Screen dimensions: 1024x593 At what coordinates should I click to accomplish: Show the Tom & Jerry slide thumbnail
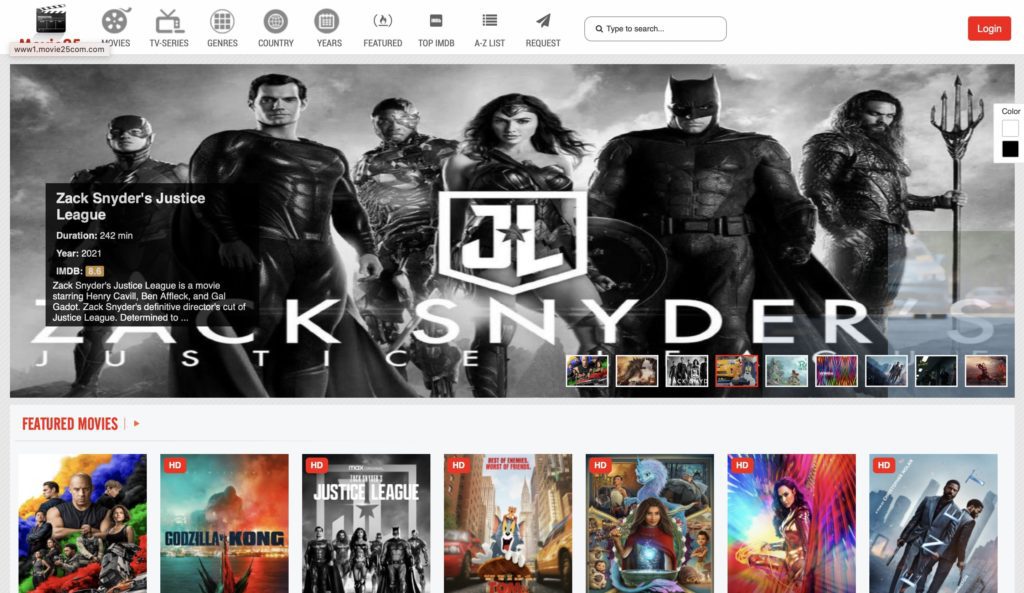(737, 371)
